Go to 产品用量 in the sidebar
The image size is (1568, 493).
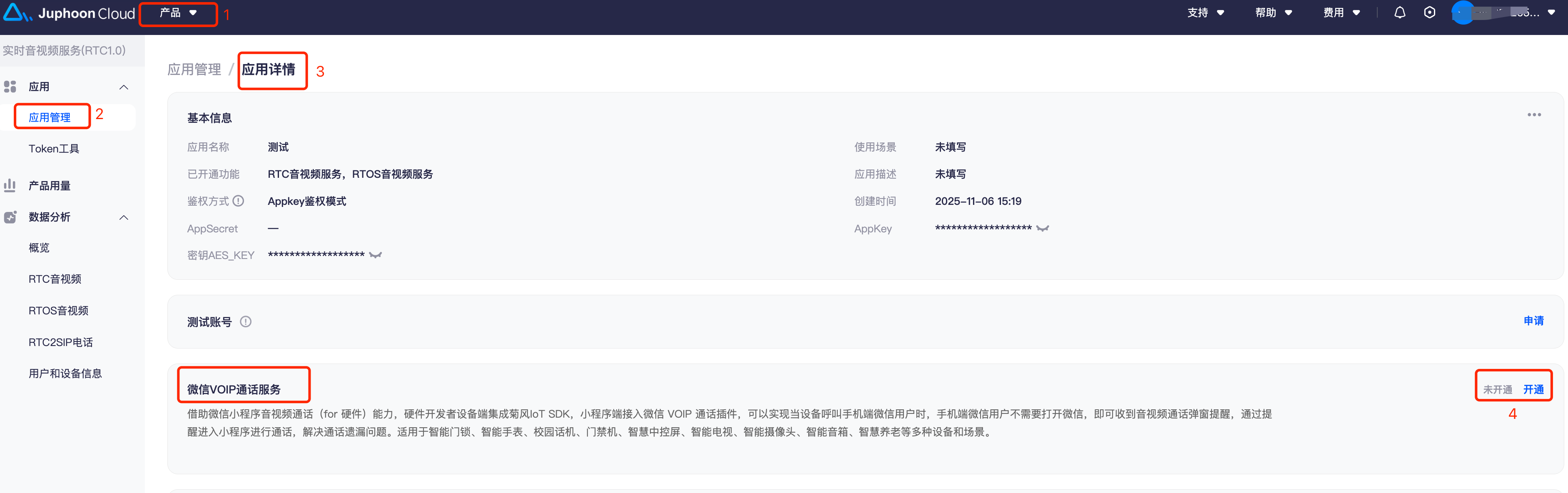pos(49,186)
